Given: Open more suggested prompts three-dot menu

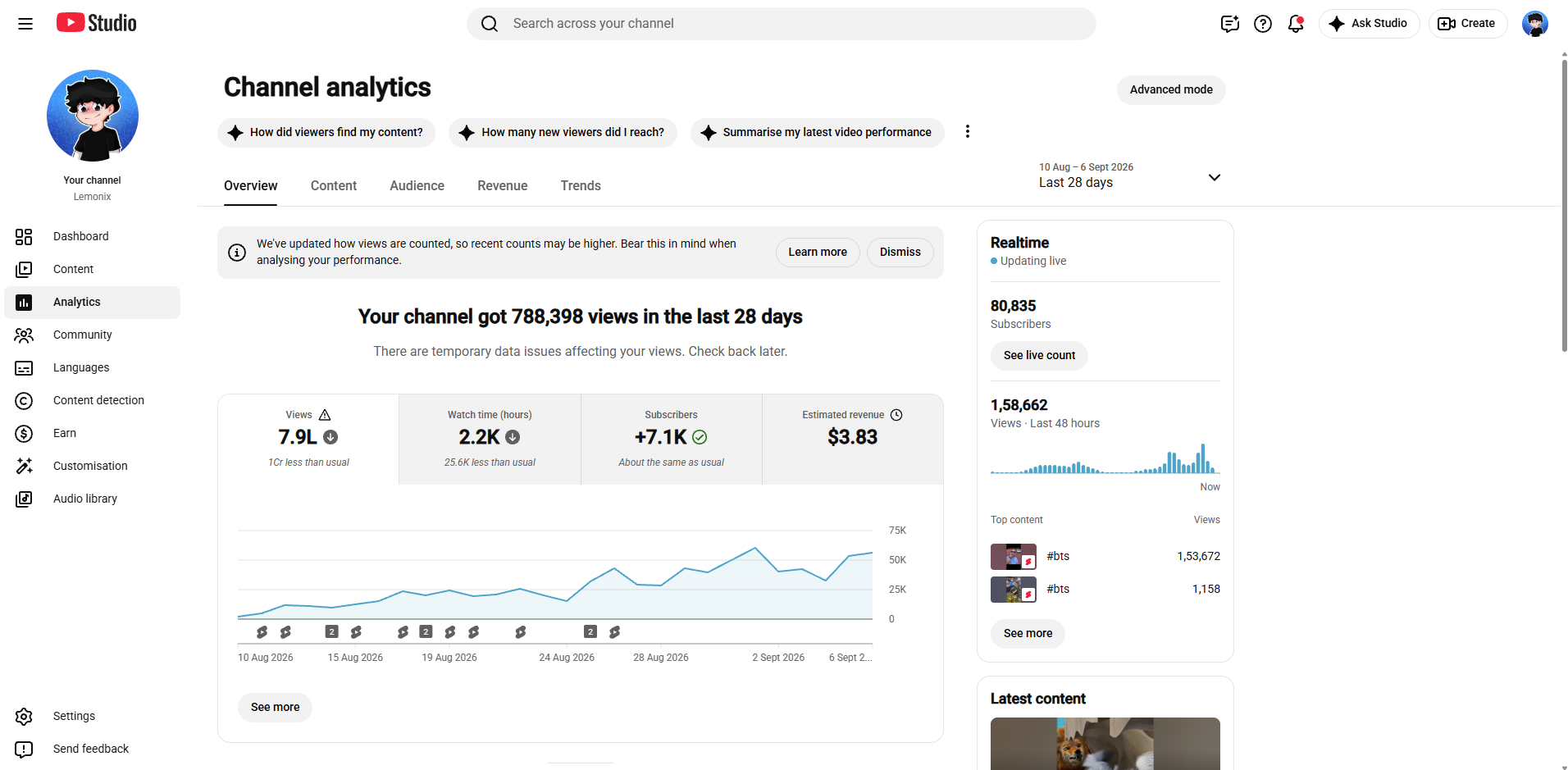Looking at the screenshot, I should 968,131.
